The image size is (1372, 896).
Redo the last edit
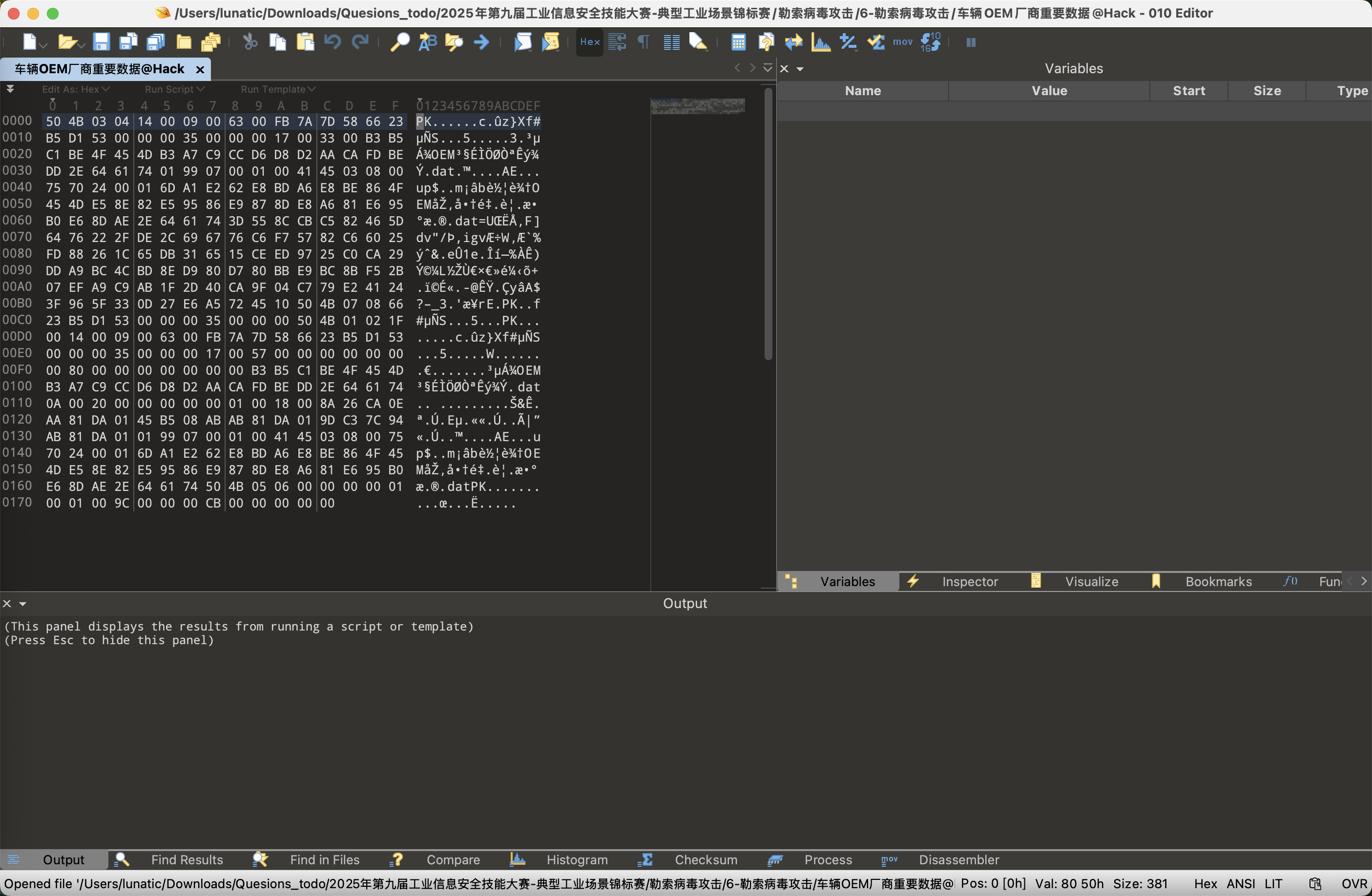(x=360, y=41)
